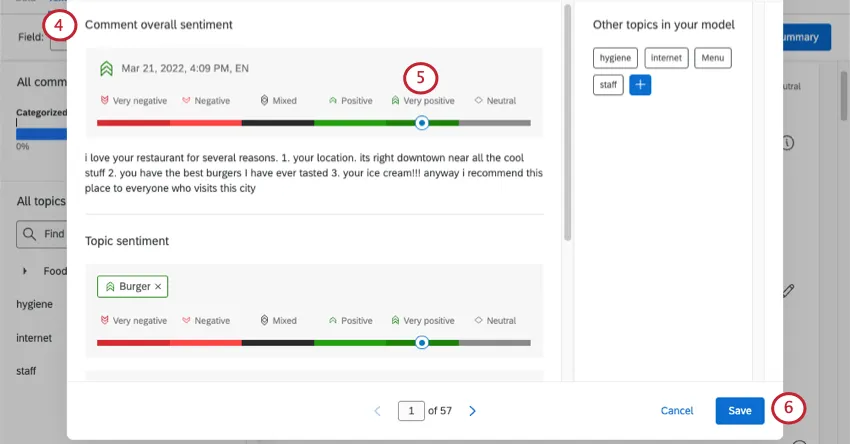Save the sentiment changes
This screenshot has width=850, height=444.
(x=740, y=411)
